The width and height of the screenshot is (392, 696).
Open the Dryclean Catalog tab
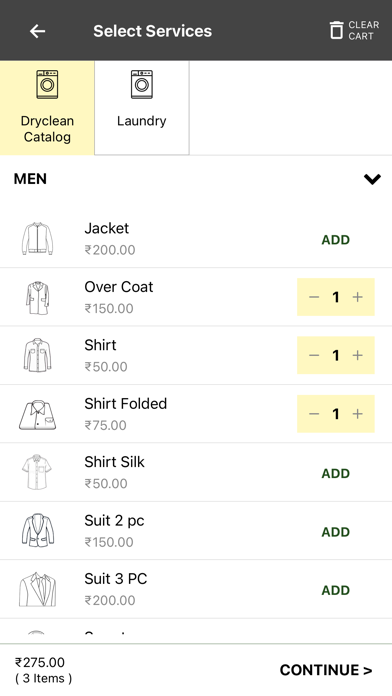pyautogui.click(x=47, y=108)
